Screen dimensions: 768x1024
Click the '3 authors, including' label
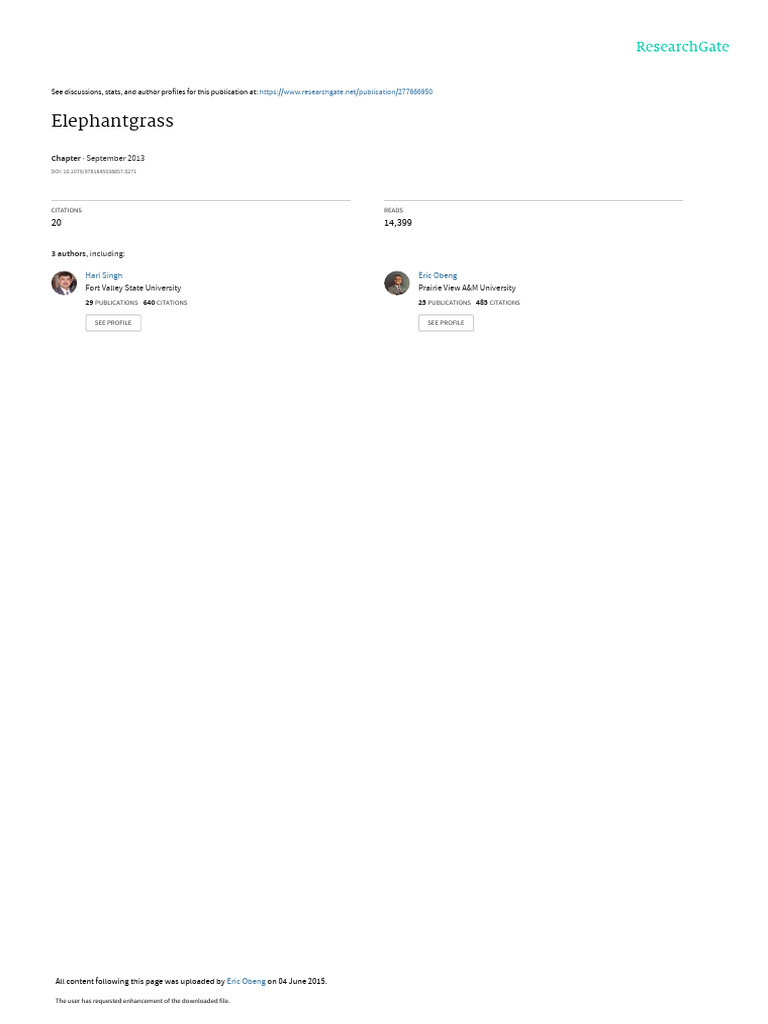click(88, 253)
